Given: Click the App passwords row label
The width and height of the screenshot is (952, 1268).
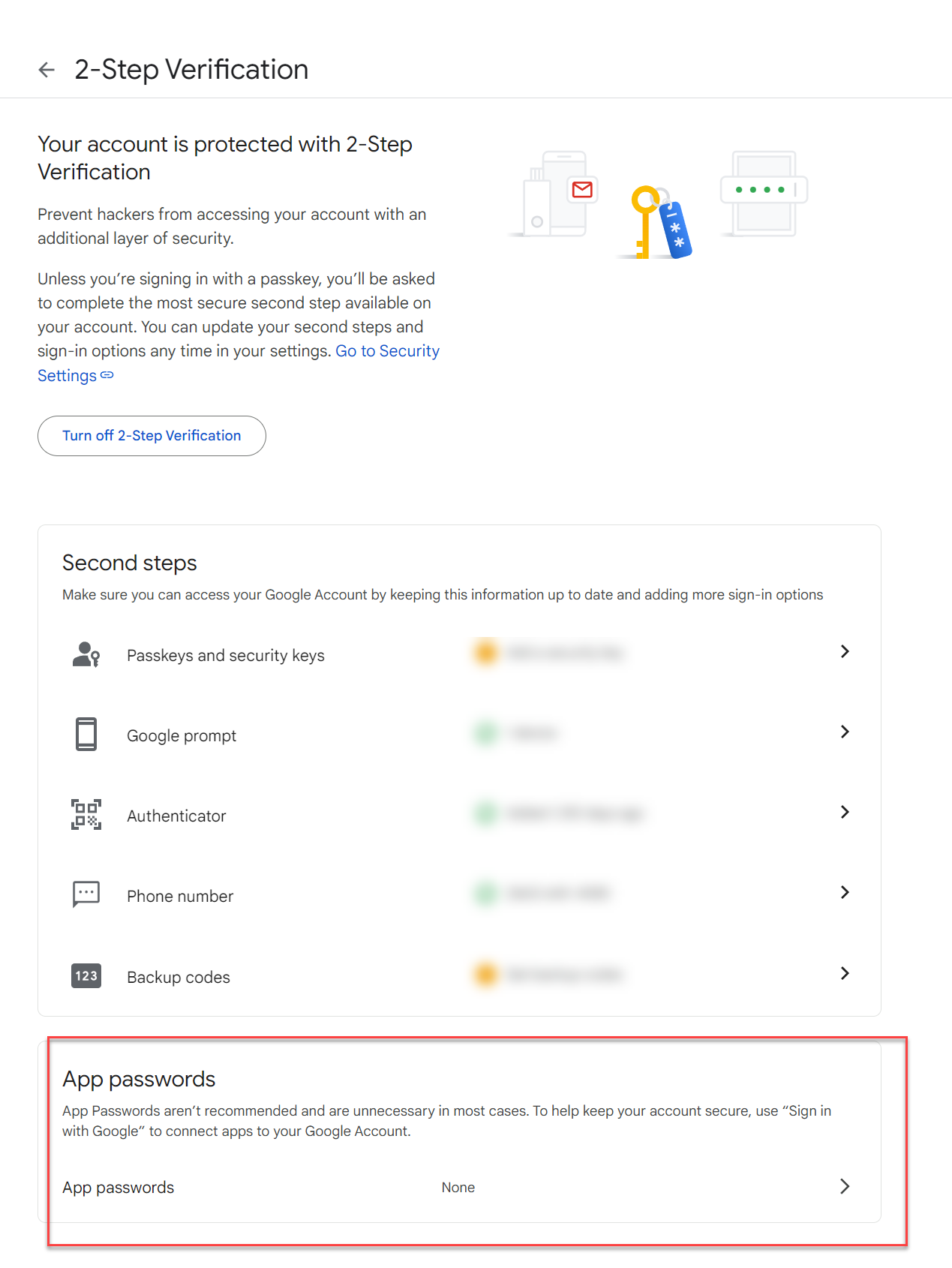Looking at the screenshot, I should click(x=119, y=1188).
